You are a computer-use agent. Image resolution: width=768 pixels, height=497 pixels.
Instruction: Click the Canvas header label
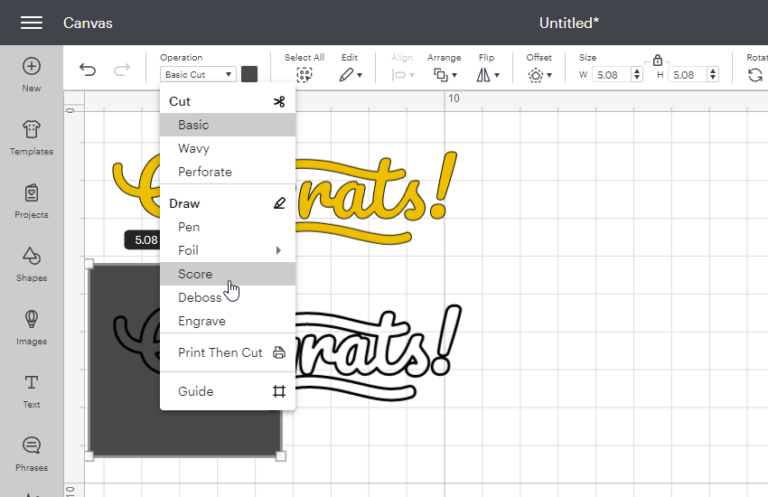88,23
